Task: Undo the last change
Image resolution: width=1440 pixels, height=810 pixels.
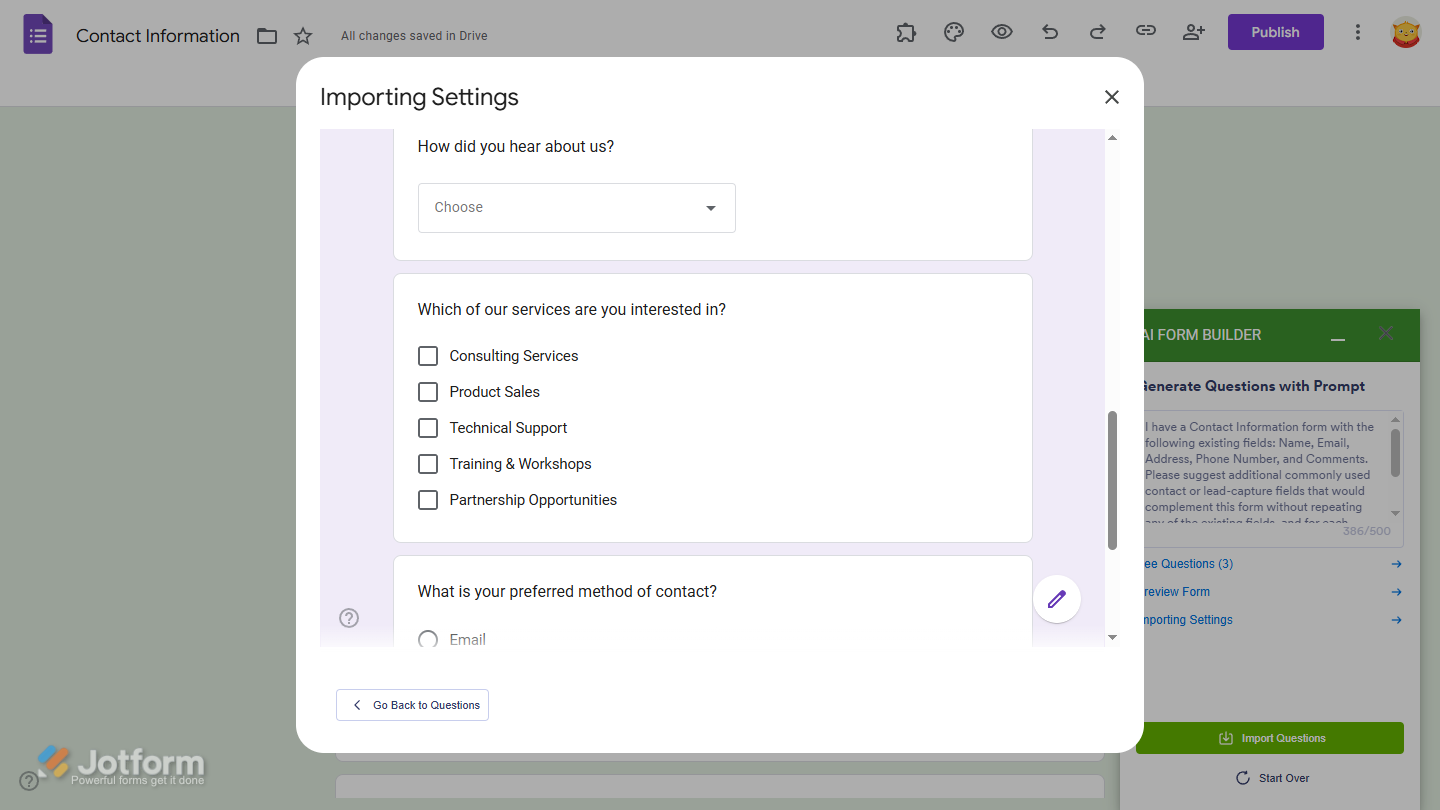Action: click(1050, 32)
